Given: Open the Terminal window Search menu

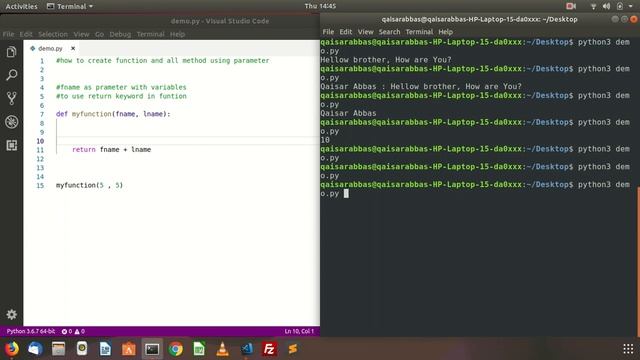Looking at the screenshot, I should pyautogui.click(x=389, y=32).
